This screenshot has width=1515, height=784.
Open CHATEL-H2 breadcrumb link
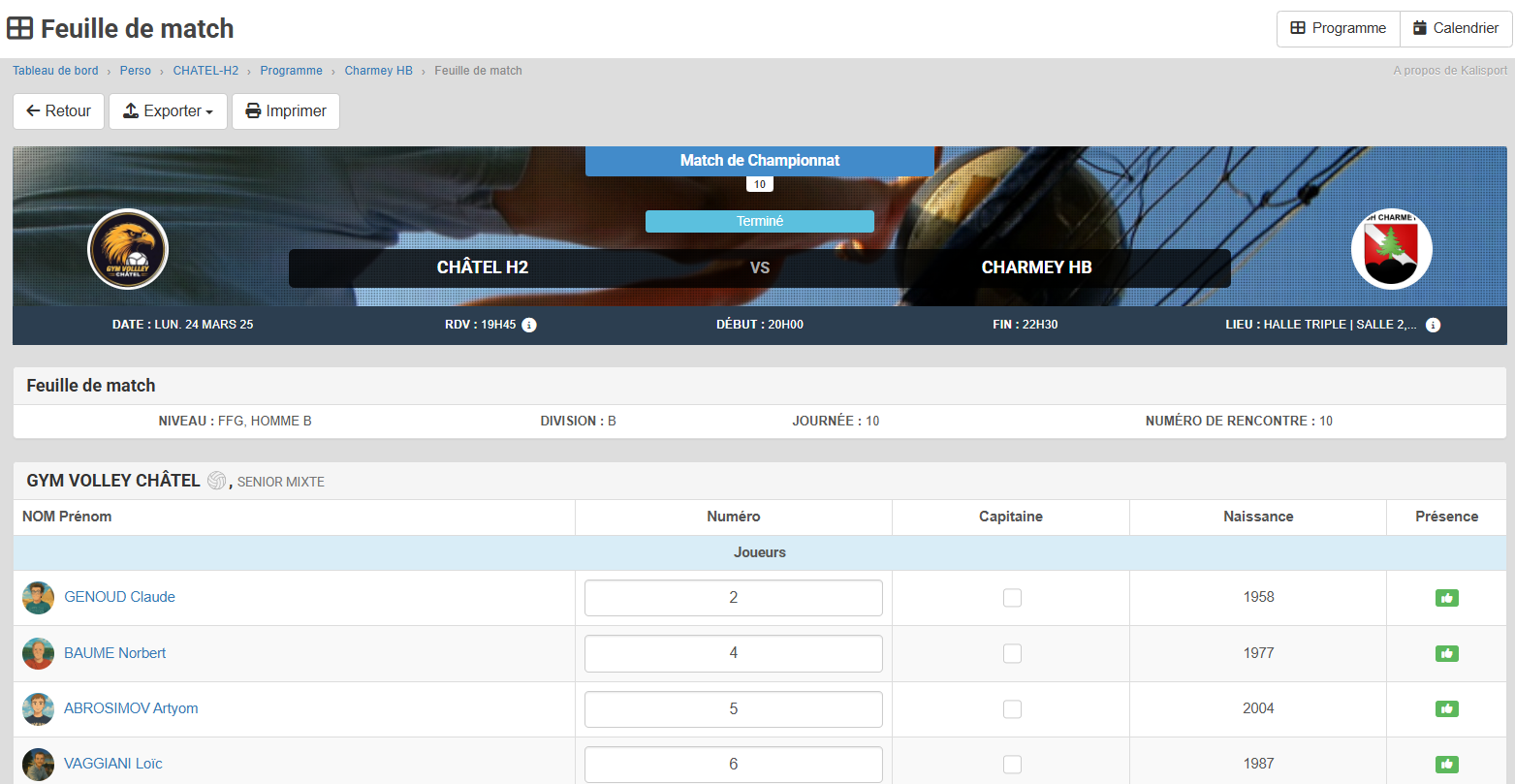205,71
